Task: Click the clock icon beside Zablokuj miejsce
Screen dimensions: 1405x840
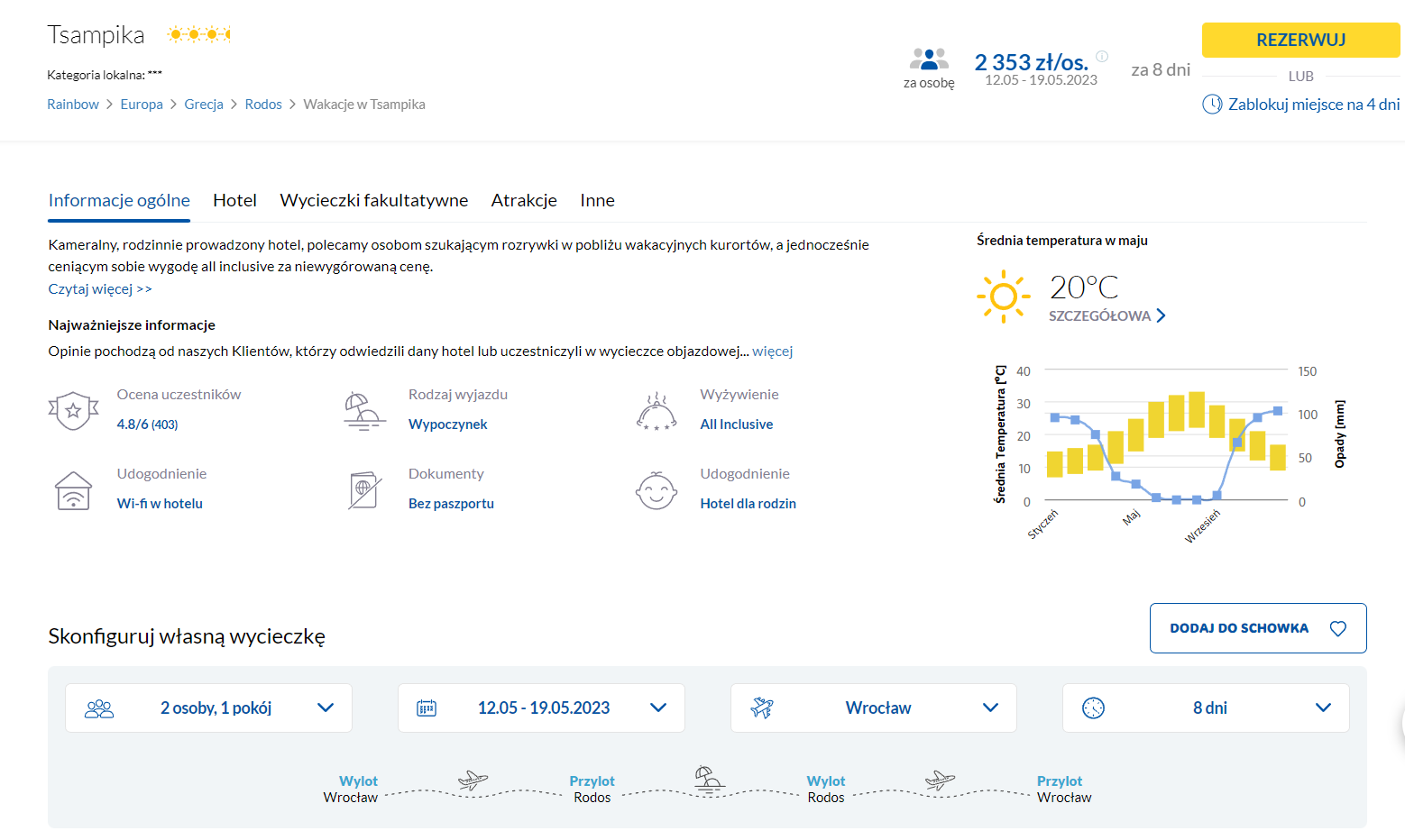Action: (1212, 105)
